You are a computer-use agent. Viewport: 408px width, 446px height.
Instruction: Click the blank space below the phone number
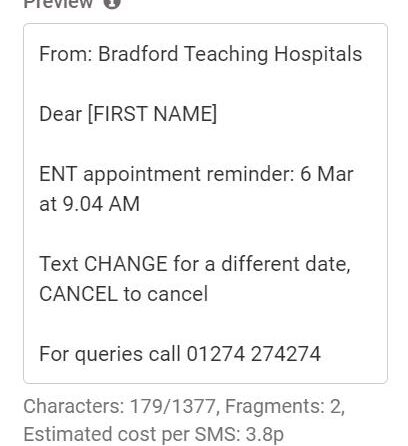click(205, 373)
